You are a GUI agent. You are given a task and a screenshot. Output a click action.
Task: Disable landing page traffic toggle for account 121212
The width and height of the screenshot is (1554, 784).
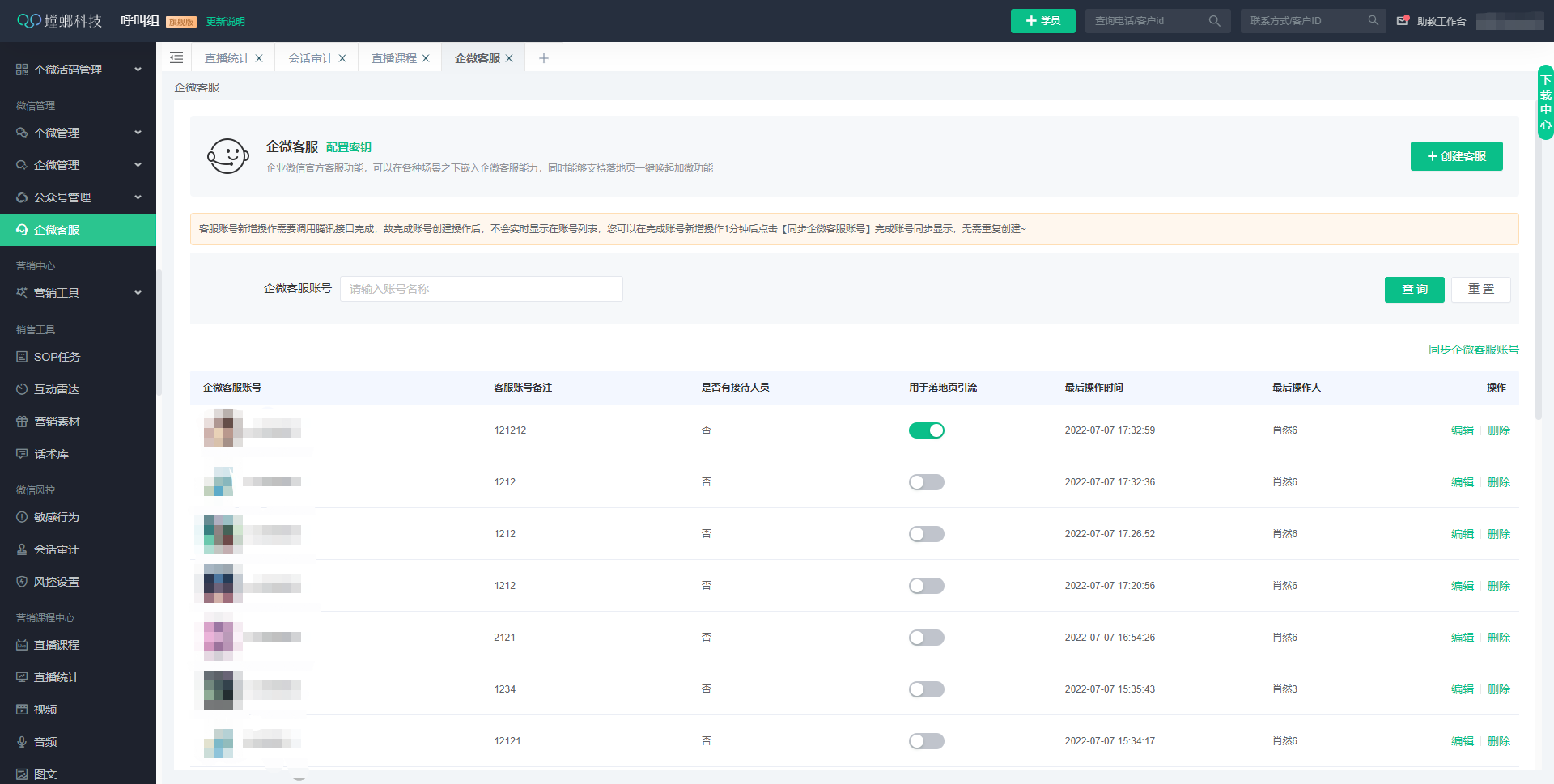pyautogui.click(x=926, y=430)
